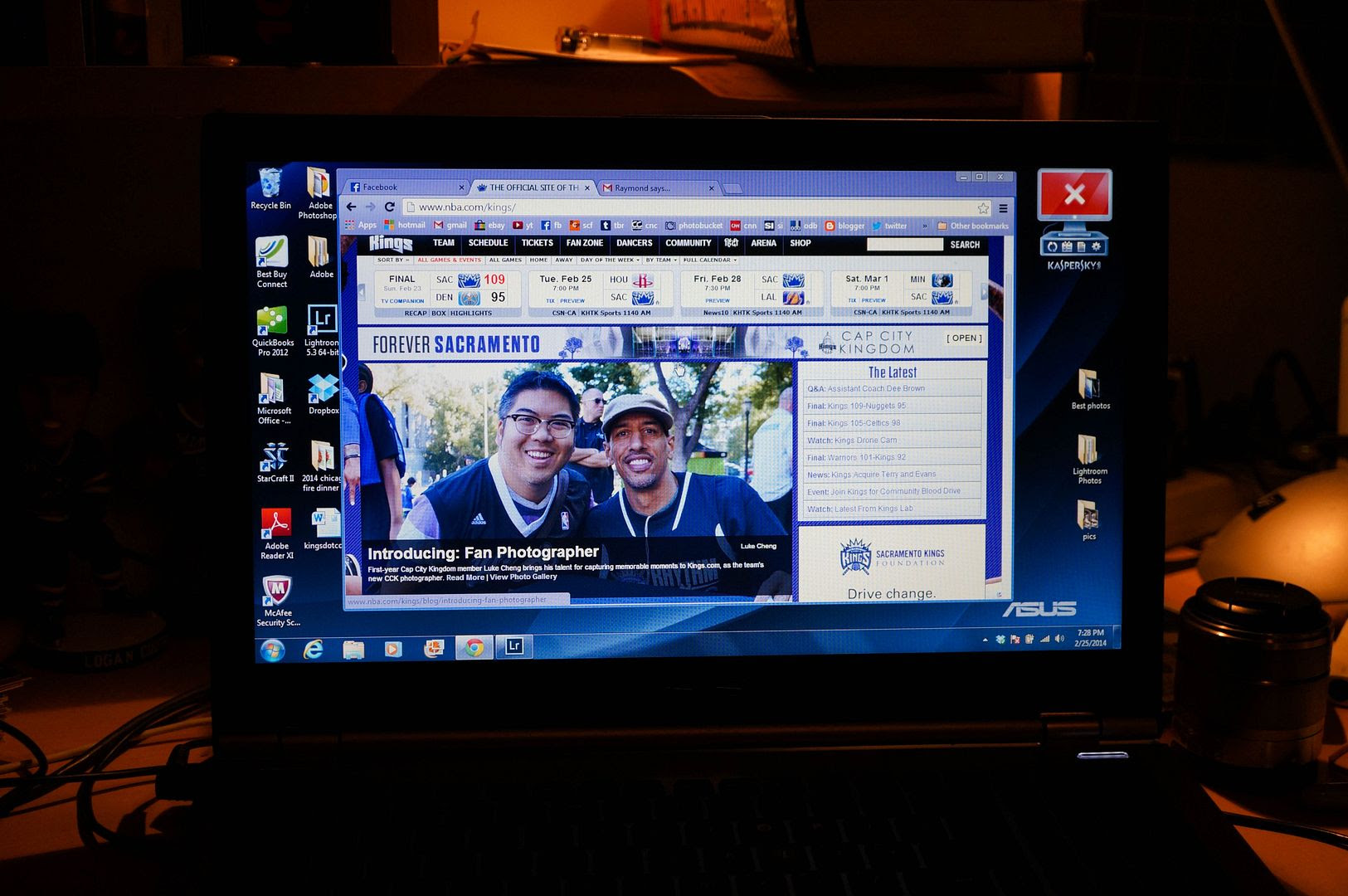This screenshot has height=896, width=1348.
Task: Expand the BY TEAM filter dropdown
Action: (661, 260)
